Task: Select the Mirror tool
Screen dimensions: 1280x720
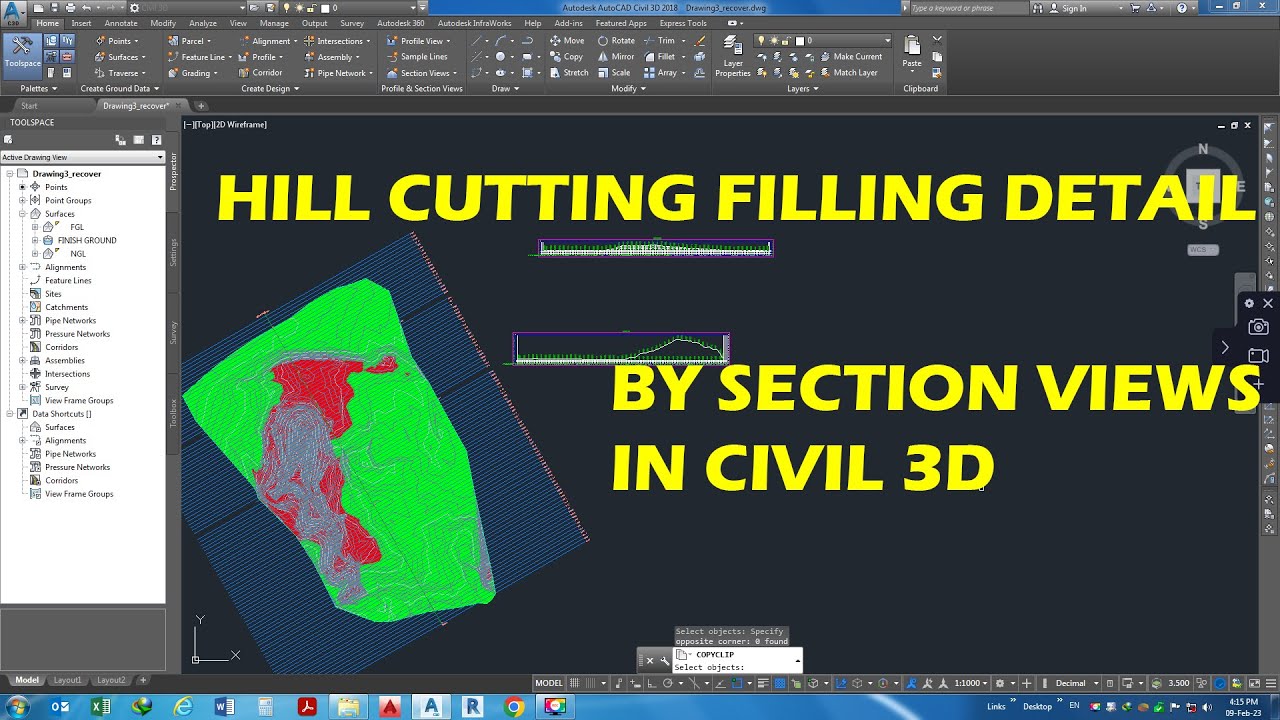Action: (x=616, y=57)
